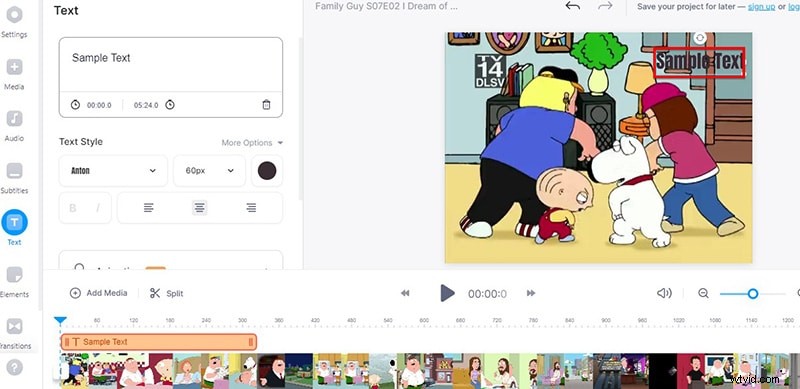This screenshot has height=389, width=800.
Task: Click the Sample Text clip right handle
Action: (x=251, y=342)
